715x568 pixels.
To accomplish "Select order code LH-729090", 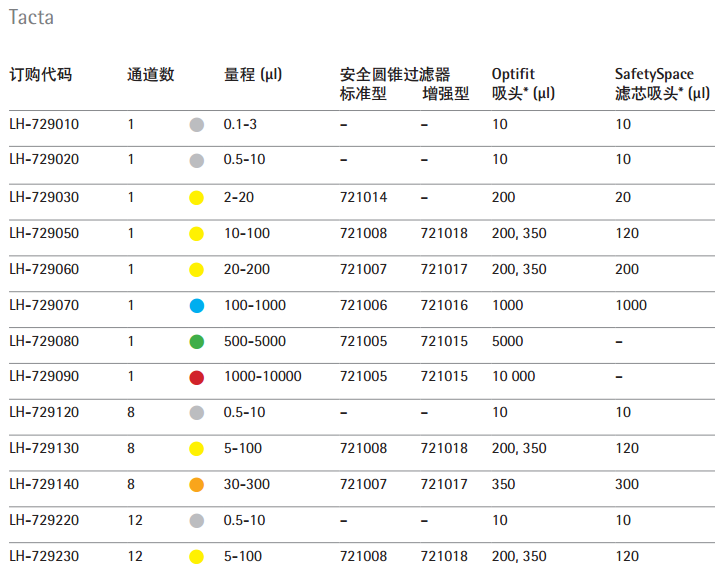I will (x=44, y=377).
